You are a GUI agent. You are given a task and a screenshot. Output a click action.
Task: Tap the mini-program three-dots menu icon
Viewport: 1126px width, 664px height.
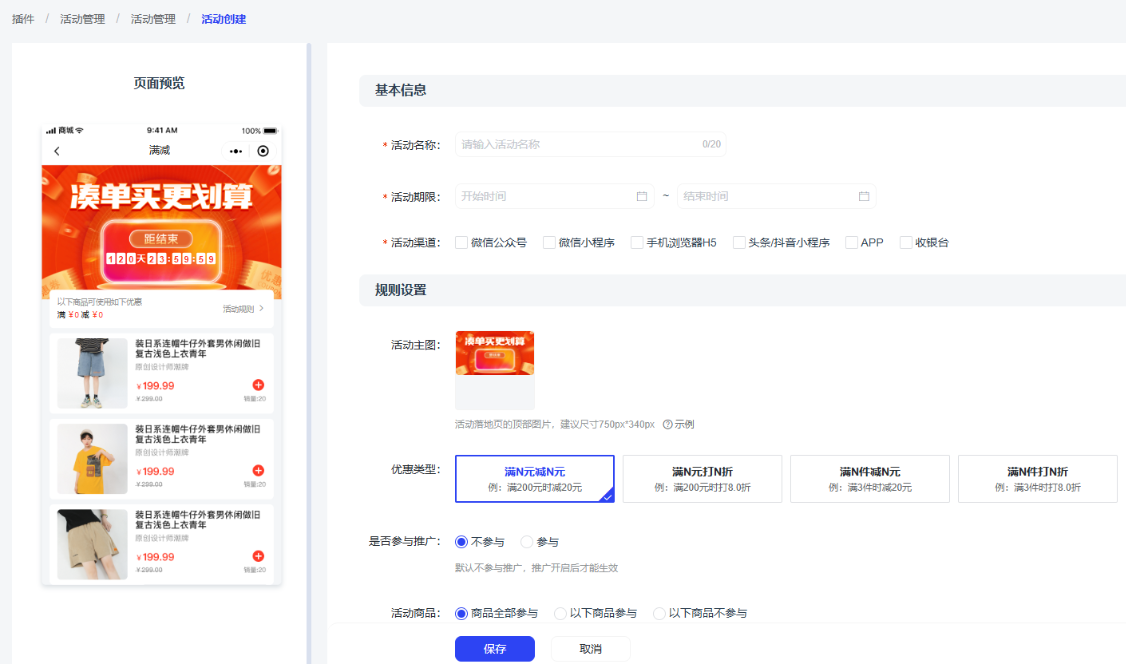236,151
